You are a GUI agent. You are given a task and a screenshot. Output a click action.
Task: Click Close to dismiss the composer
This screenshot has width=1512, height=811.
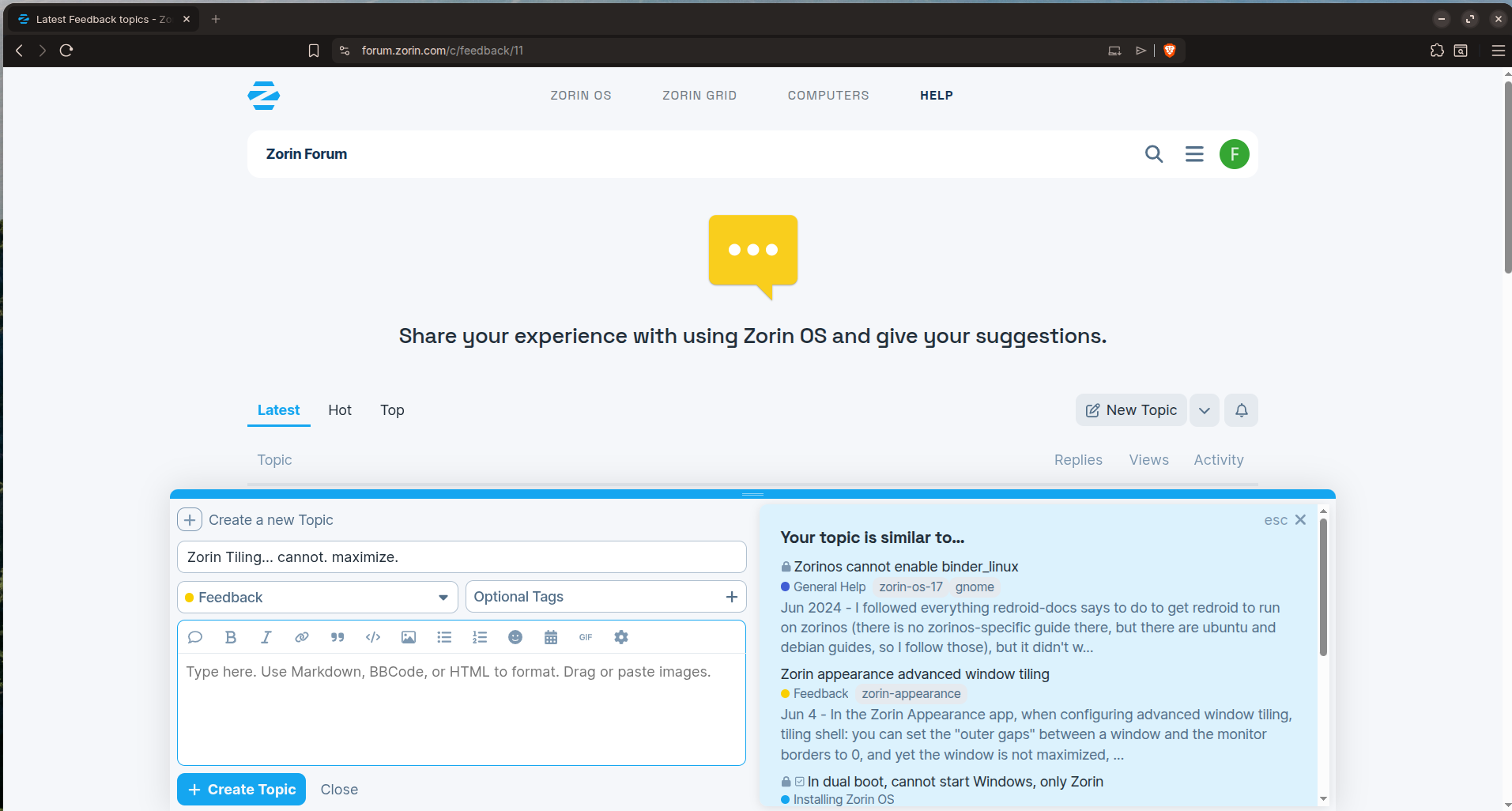[339, 790]
